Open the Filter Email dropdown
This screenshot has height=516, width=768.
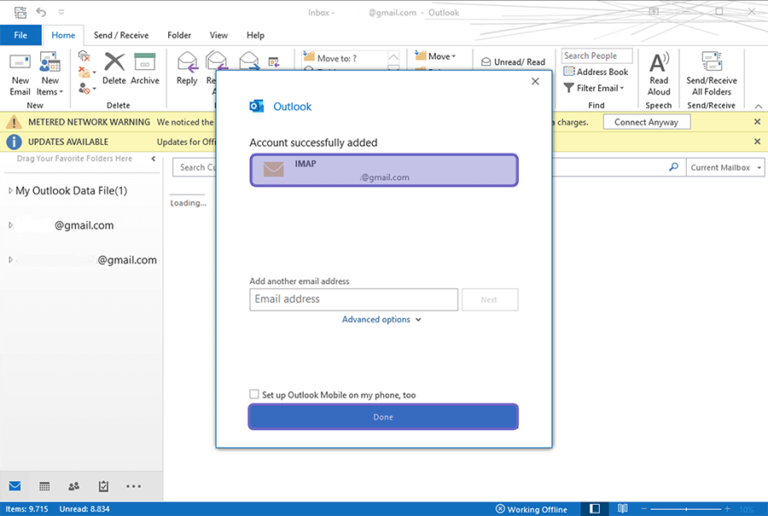tap(594, 88)
